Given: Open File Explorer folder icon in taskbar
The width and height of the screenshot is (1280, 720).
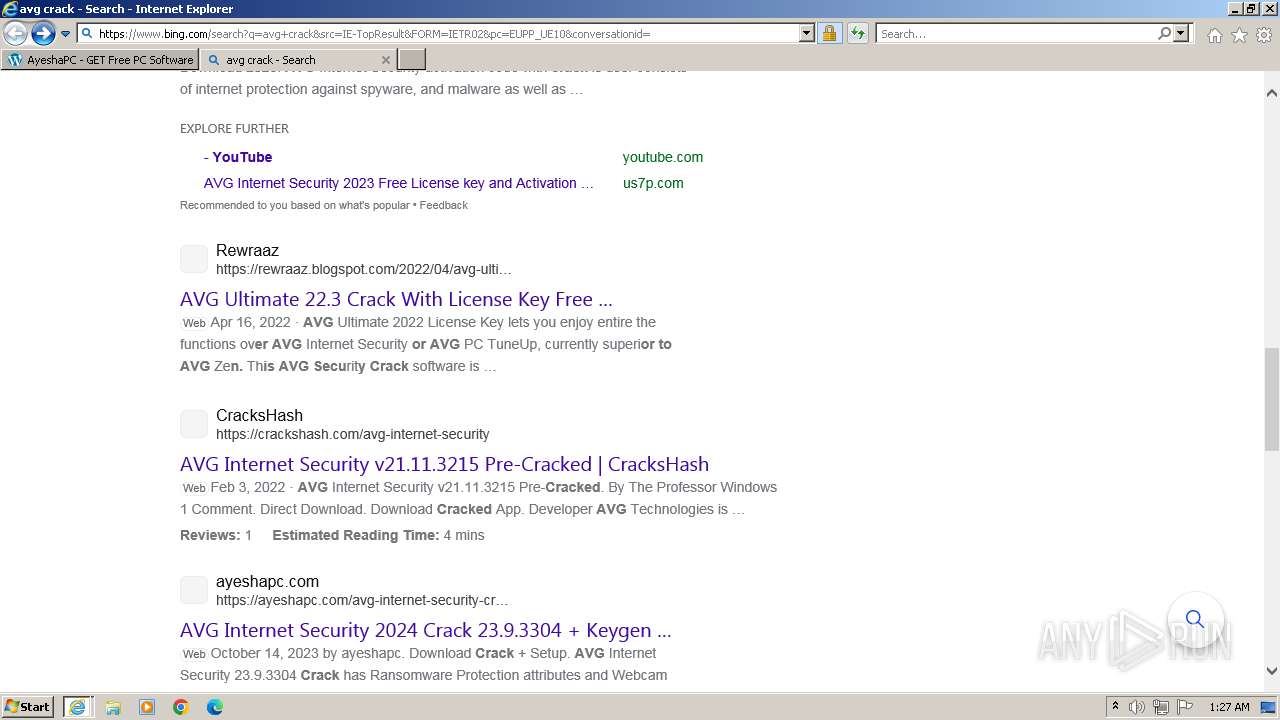Looking at the screenshot, I should click(113, 707).
